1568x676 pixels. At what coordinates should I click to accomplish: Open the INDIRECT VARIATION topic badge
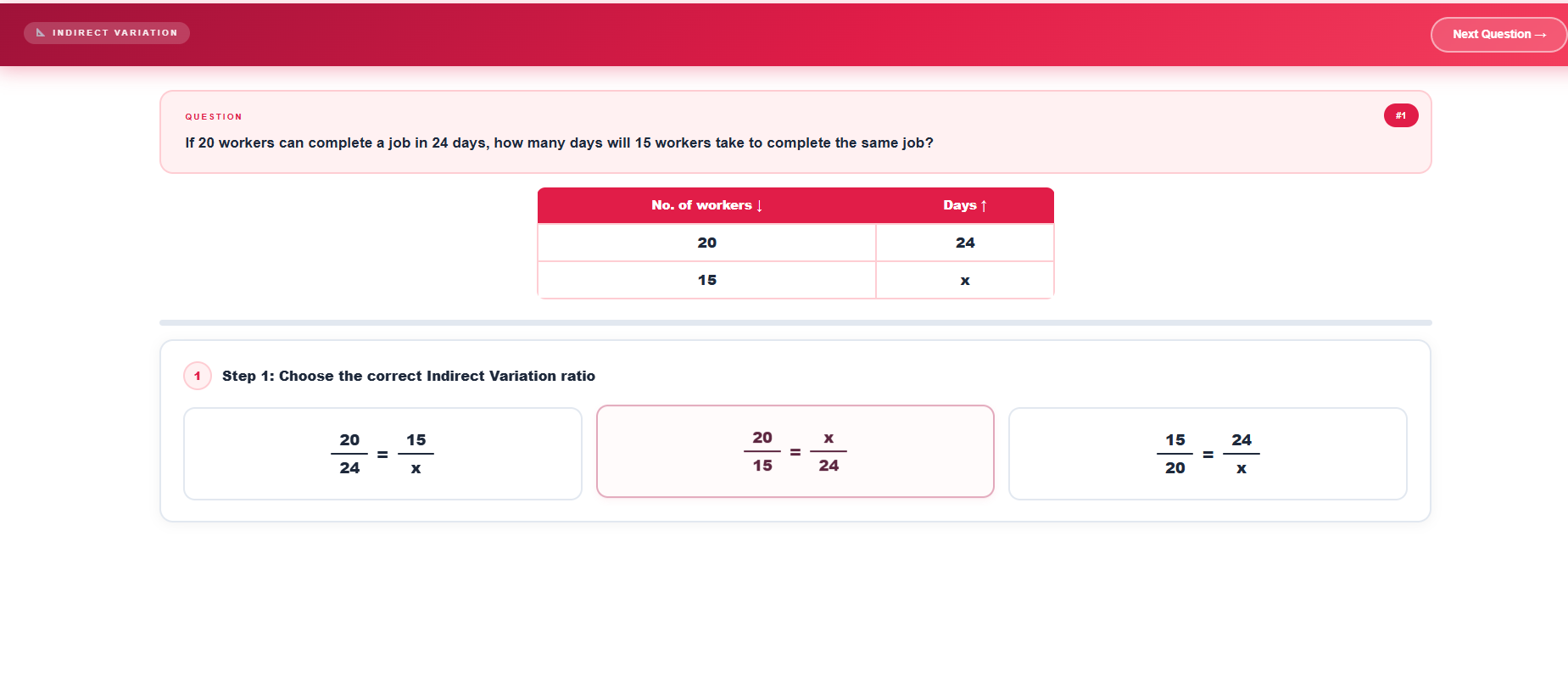click(x=106, y=32)
